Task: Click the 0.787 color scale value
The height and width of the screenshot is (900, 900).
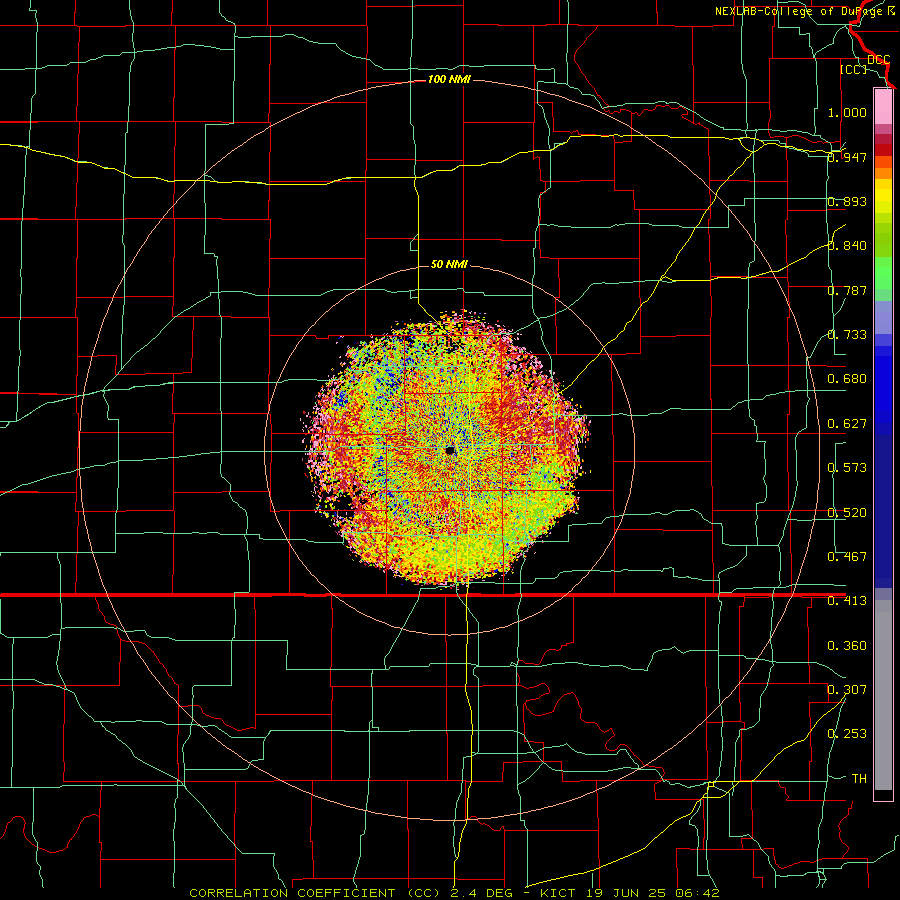Action: (847, 290)
